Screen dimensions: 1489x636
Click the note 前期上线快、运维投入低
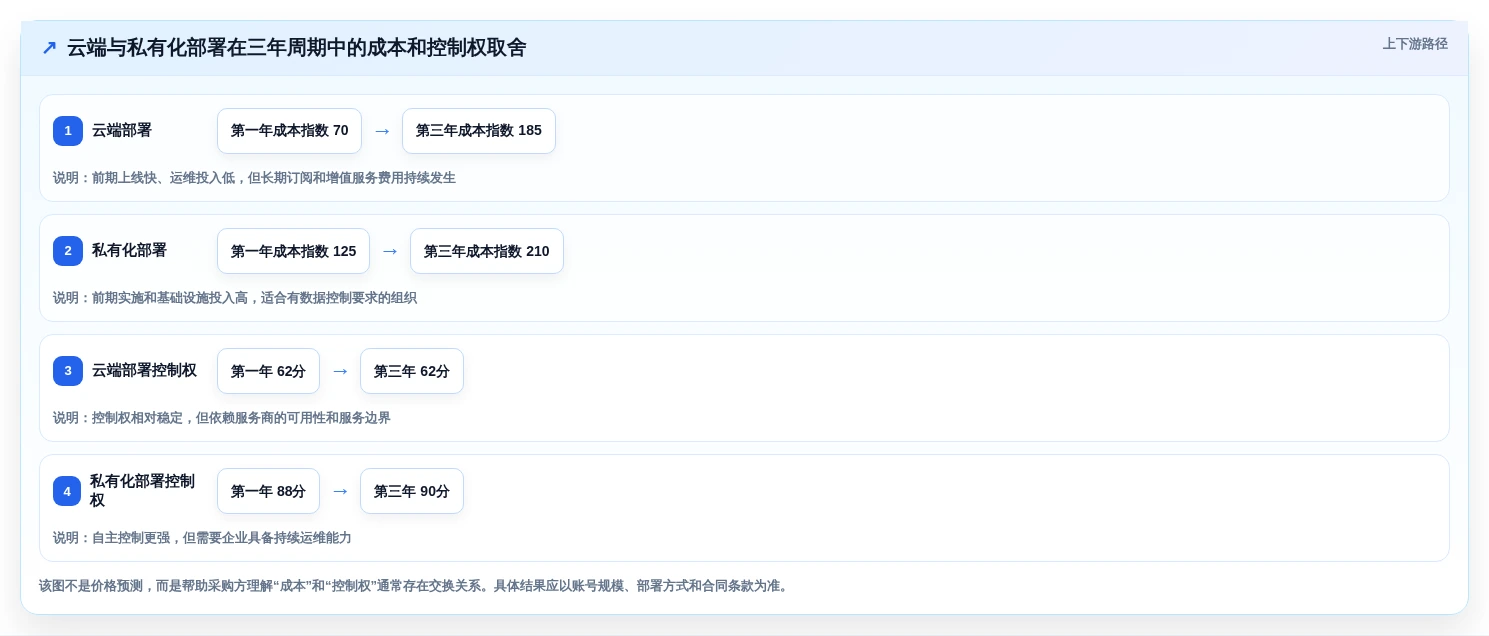coord(254,178)
